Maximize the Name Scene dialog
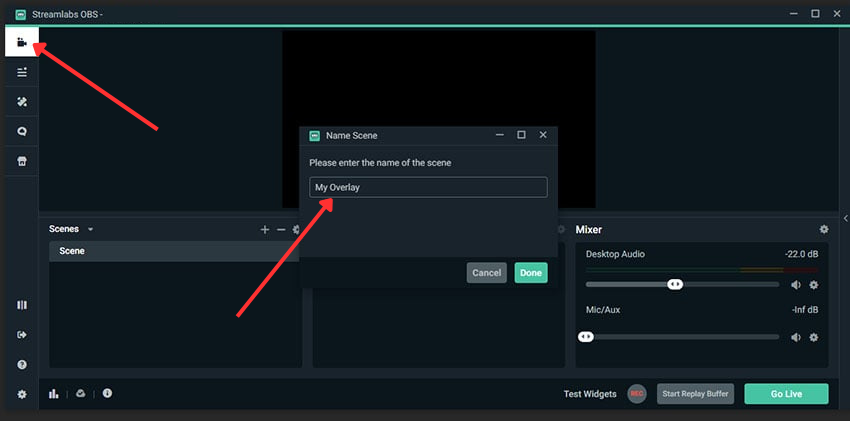Viewport: 850px width, 421px height. click(x=521, y=135)
